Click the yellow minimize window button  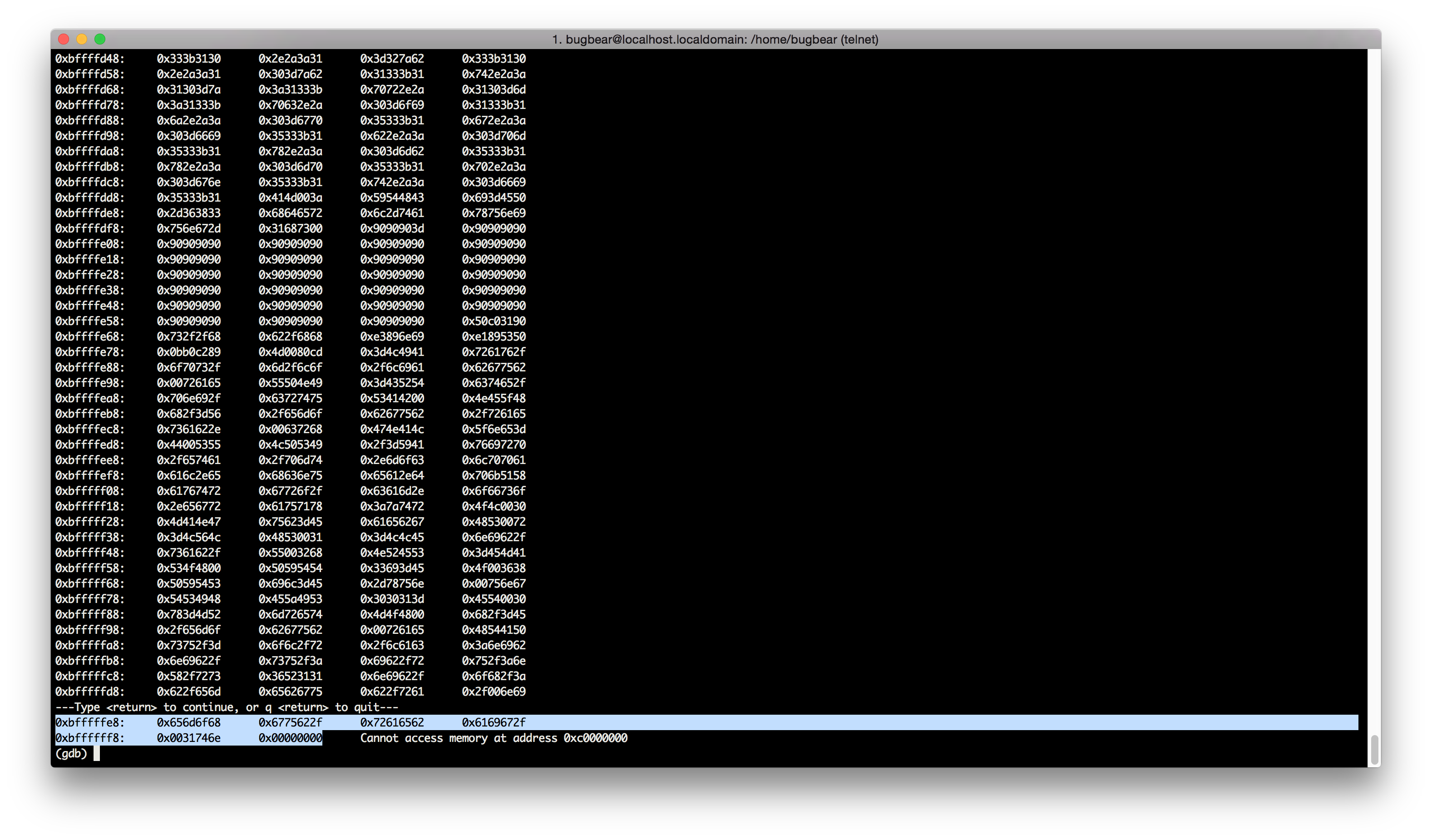point(82,39)
